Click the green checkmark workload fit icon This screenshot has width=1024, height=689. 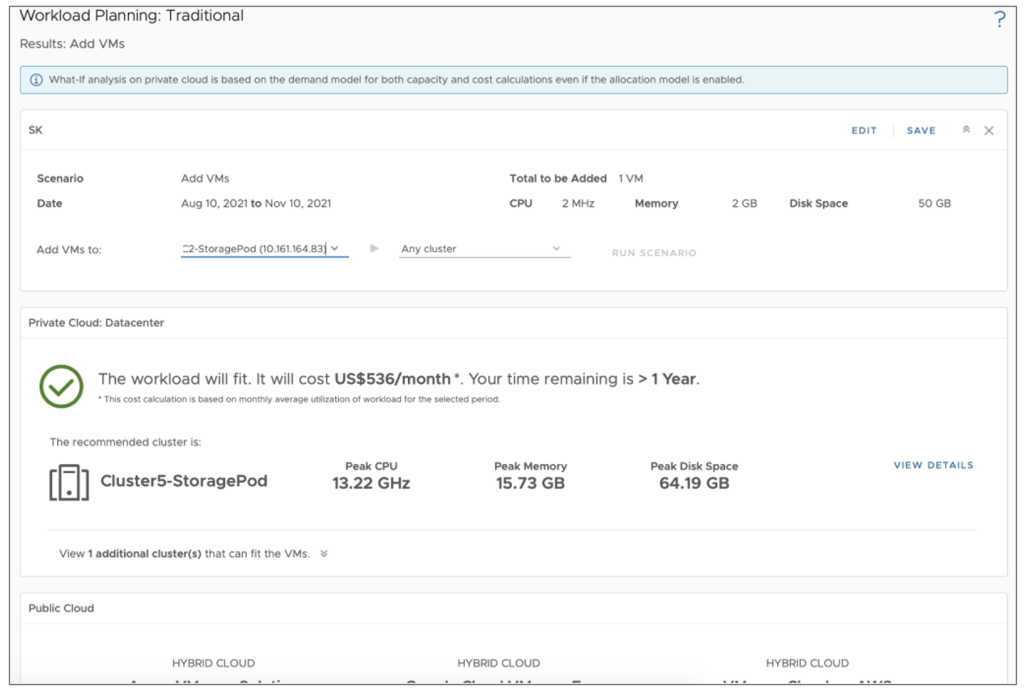click(x=61, y=386)
